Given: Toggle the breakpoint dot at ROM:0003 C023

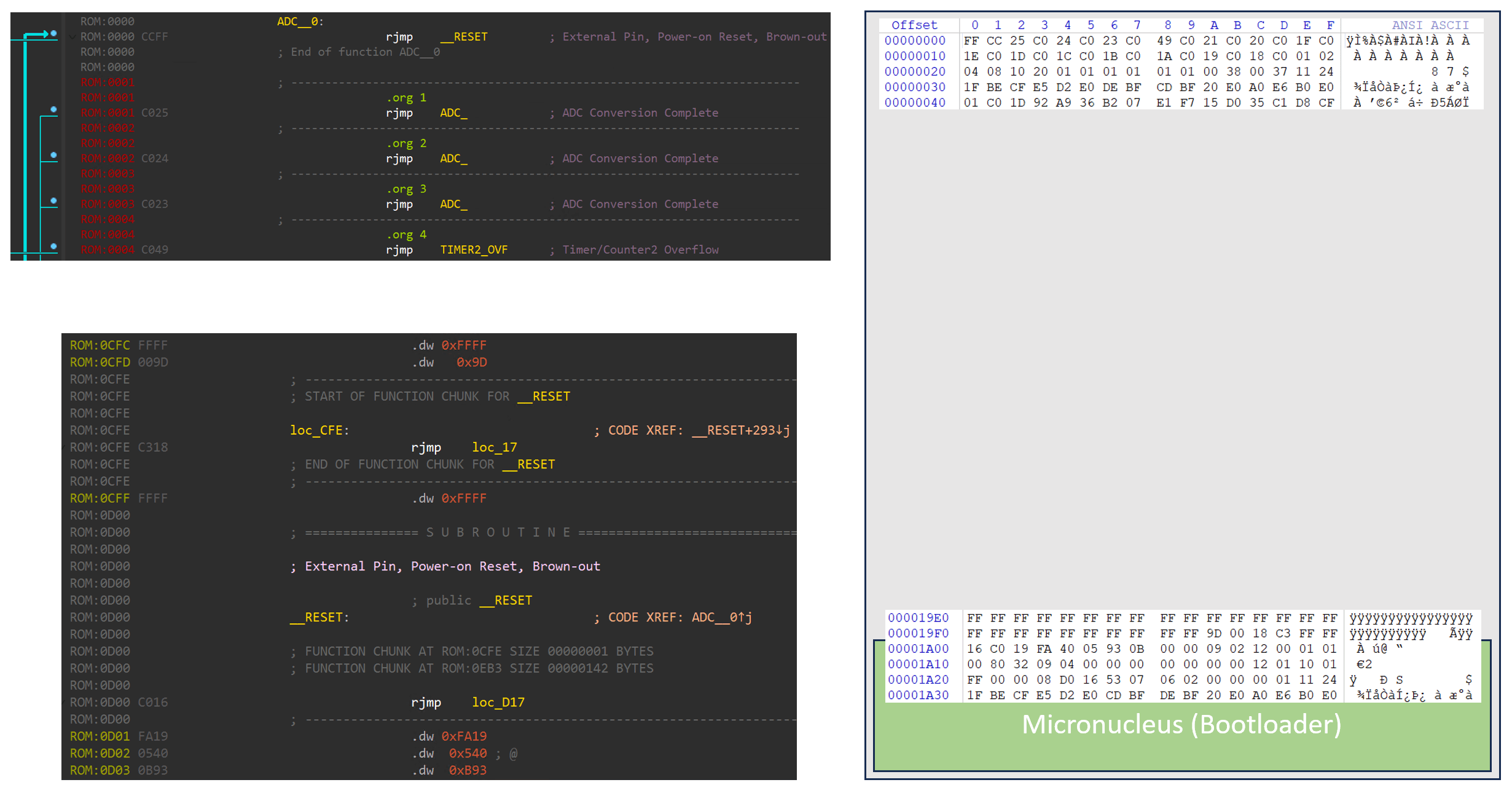Looking at the screenshot, I should pyautogui.click(x=53, y=200).
